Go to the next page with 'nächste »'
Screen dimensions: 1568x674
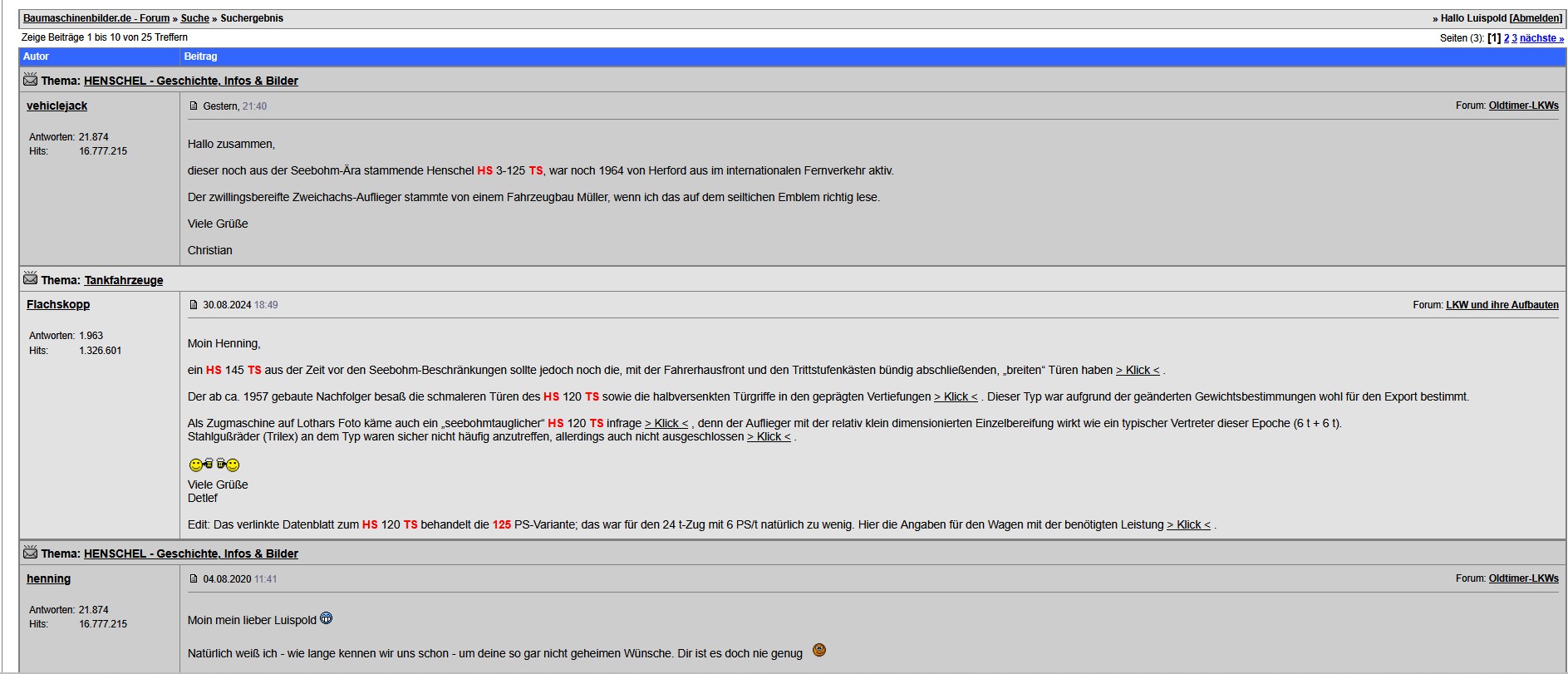(x=1541, y=38)
